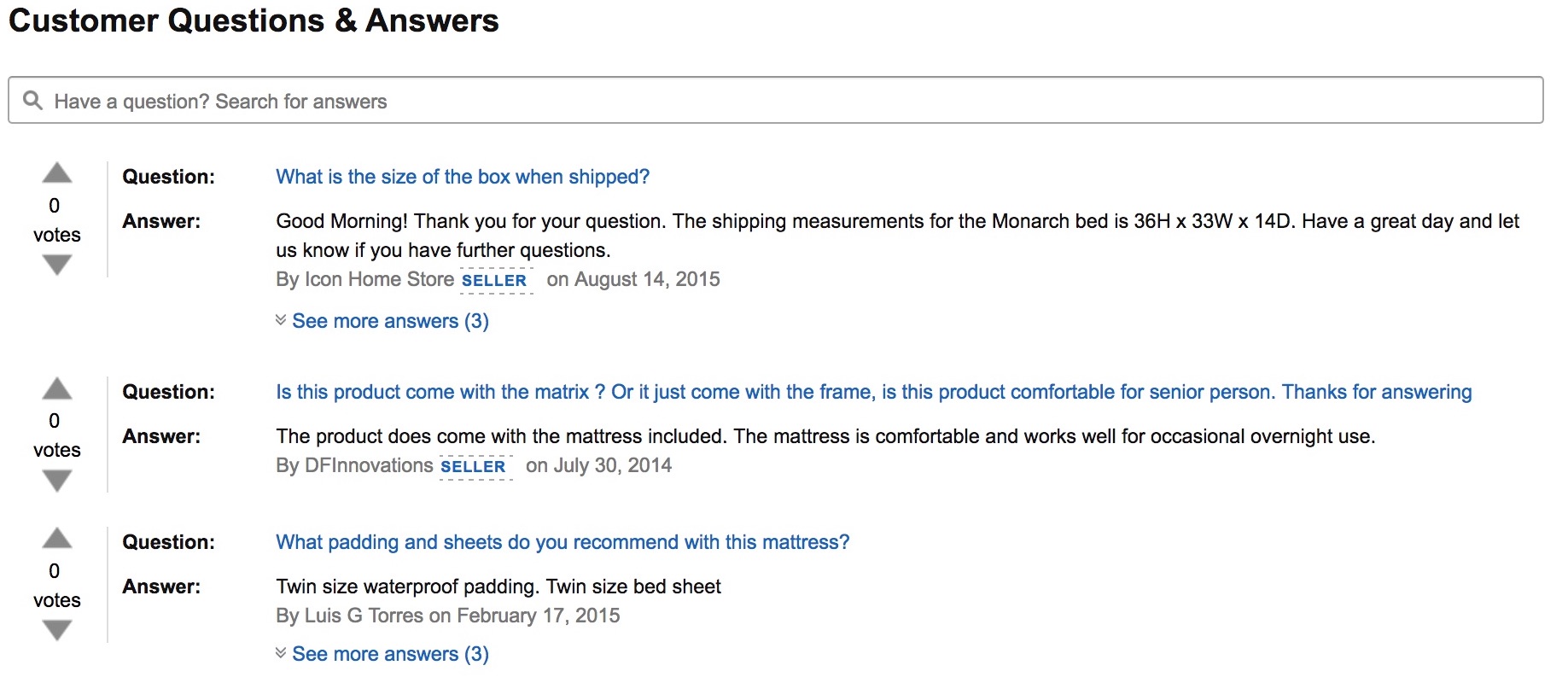Image resolution: width=1568 pixels, height=683 pixels.
Task: Focus the 'Have a question?' search field
Action: (x=776, y=101)
